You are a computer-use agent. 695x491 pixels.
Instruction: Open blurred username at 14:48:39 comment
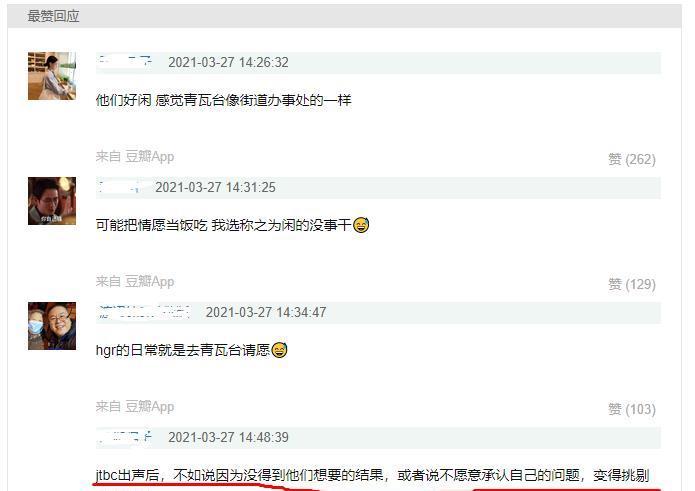[x=125, y=437]
